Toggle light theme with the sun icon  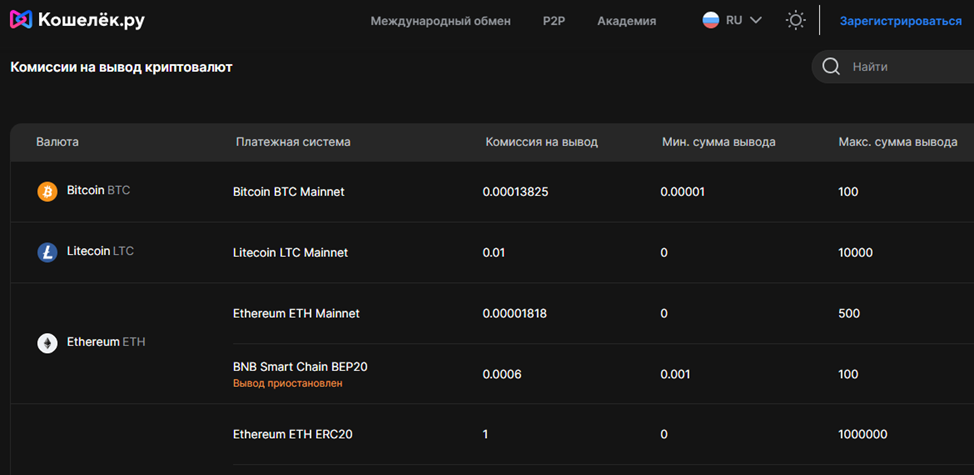[x=796, y=20]
